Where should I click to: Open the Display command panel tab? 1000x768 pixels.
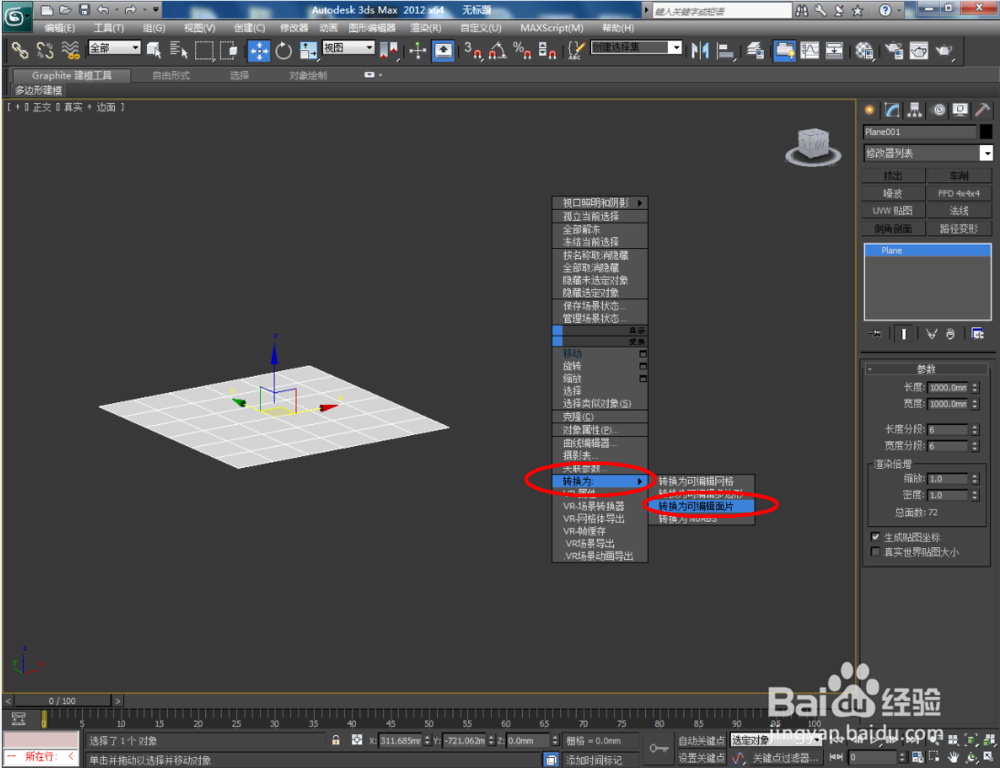tap(960, 110)
